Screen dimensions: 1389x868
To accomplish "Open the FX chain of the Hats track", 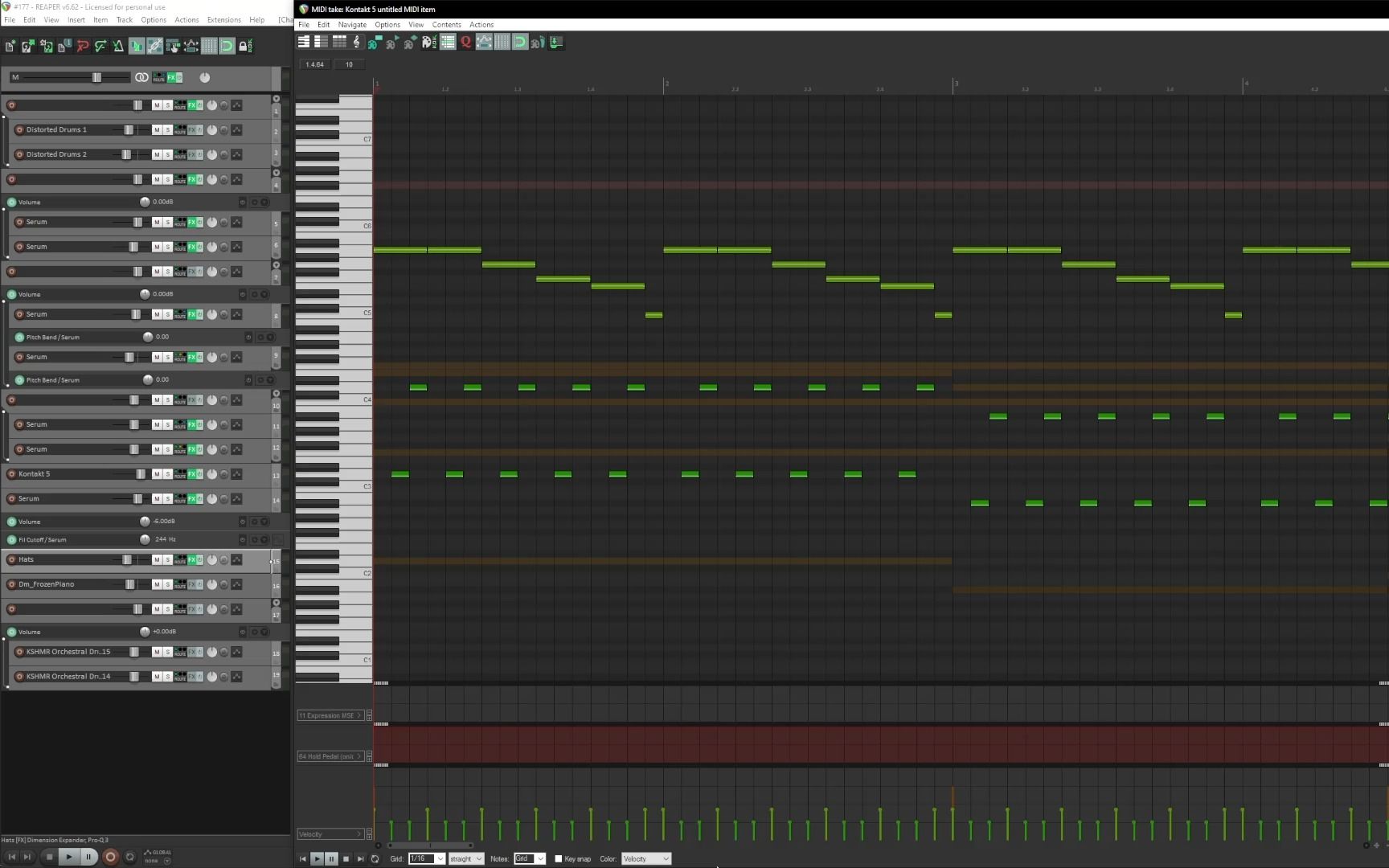I will (192, 559).
